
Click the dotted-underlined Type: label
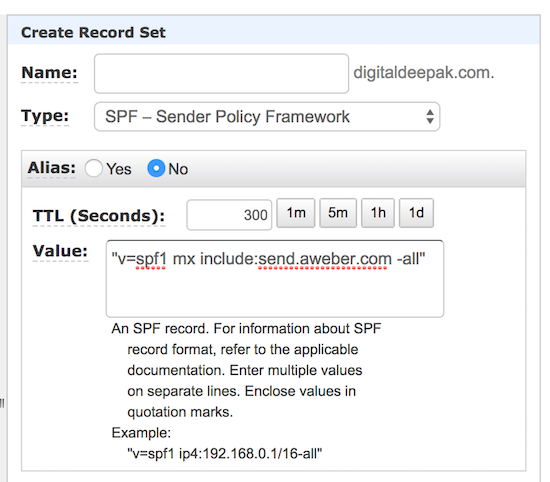[45, 116]
